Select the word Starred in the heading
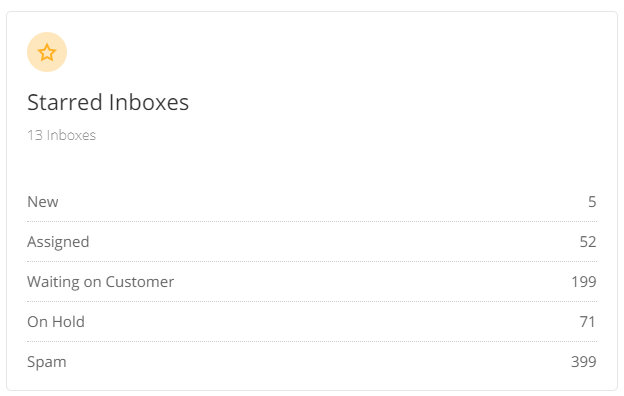Image resolution: width=624 pixels, height=396 pixels. (65, 102)
